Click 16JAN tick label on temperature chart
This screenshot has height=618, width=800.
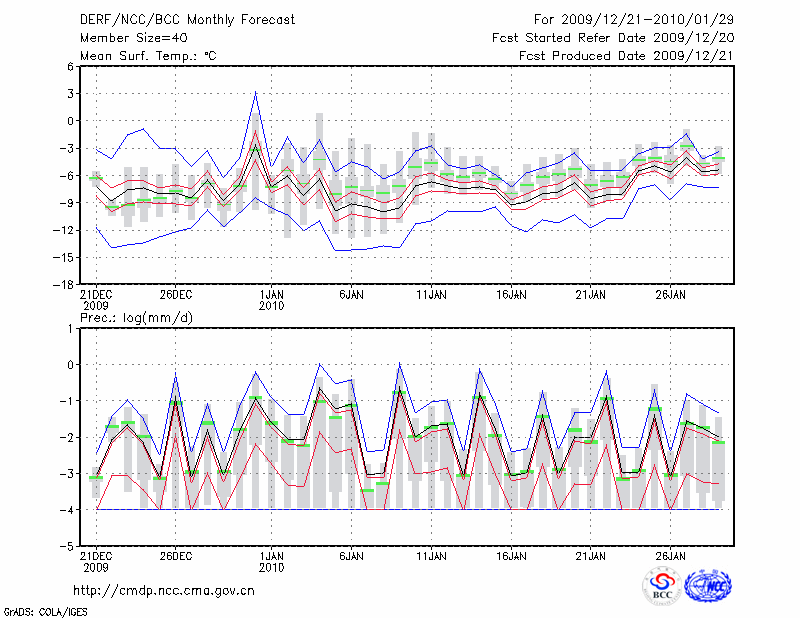(511, 295)
